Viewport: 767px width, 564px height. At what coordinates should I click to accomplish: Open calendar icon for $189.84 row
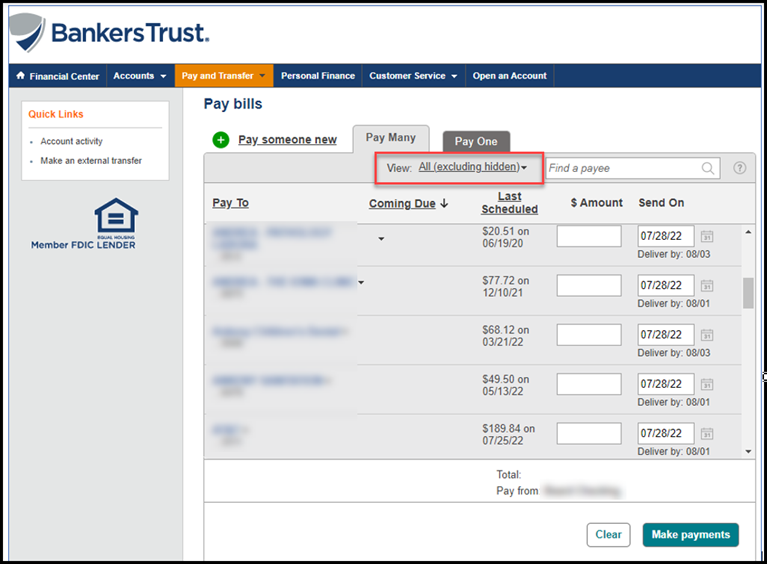[707, 434]
